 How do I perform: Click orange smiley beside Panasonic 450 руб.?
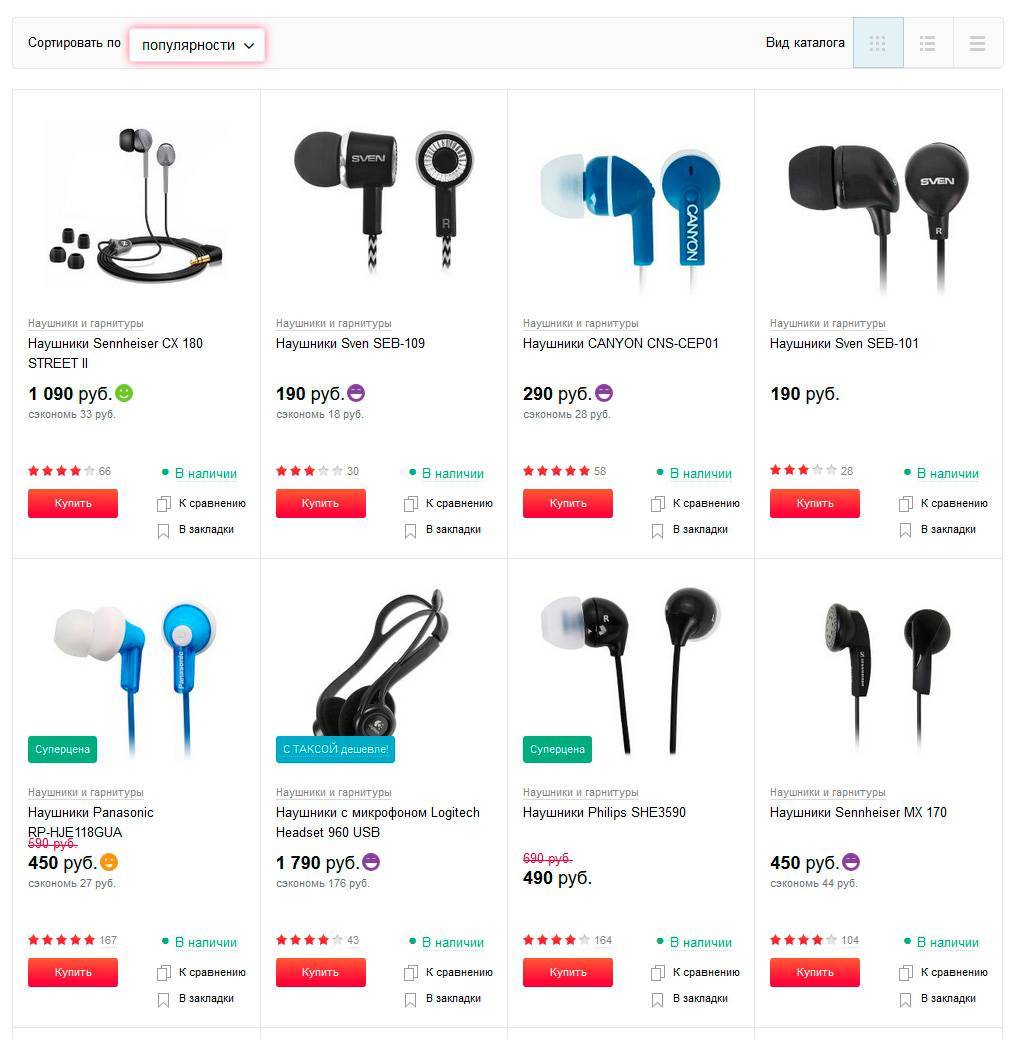point(109,862)
